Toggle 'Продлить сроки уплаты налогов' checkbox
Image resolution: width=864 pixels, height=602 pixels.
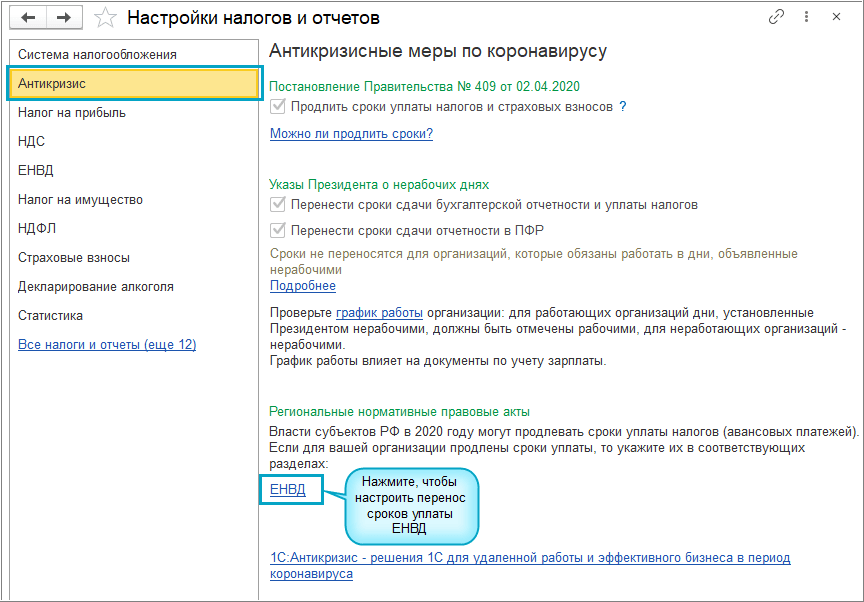tap(278, 106)
